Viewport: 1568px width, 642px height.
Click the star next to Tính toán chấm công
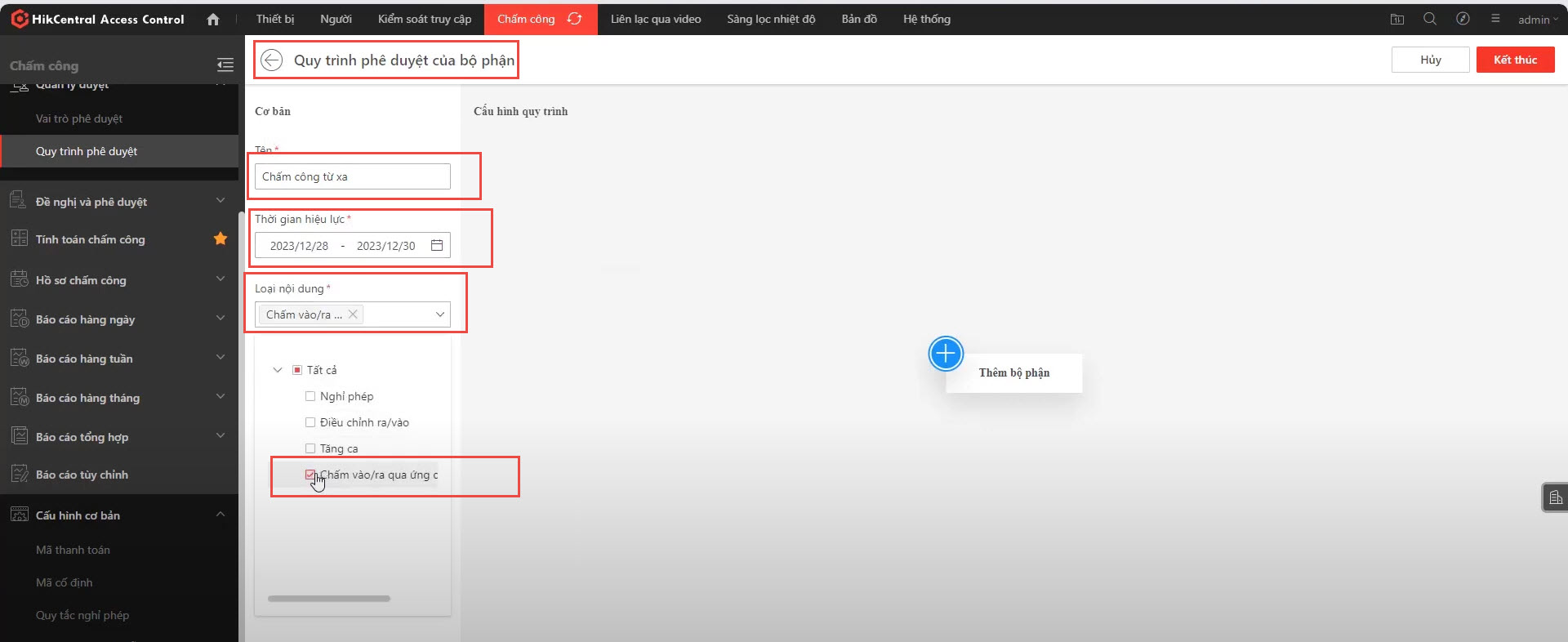click(220, 239)
